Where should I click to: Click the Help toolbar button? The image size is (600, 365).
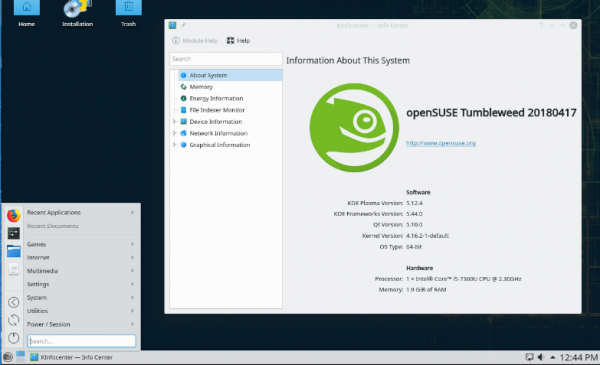click(x=238, y=41)
